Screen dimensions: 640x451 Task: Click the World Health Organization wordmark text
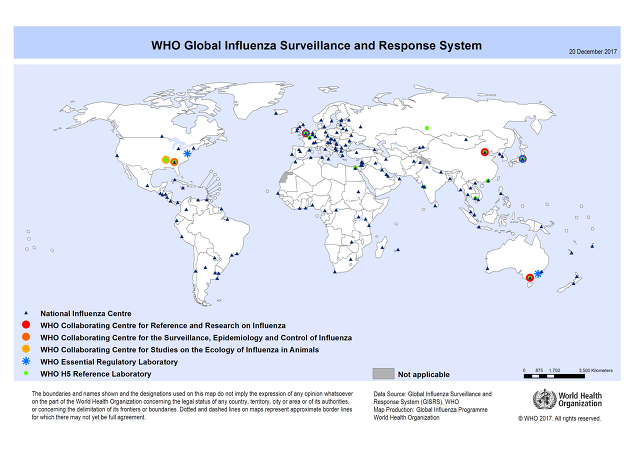(580, 400)
